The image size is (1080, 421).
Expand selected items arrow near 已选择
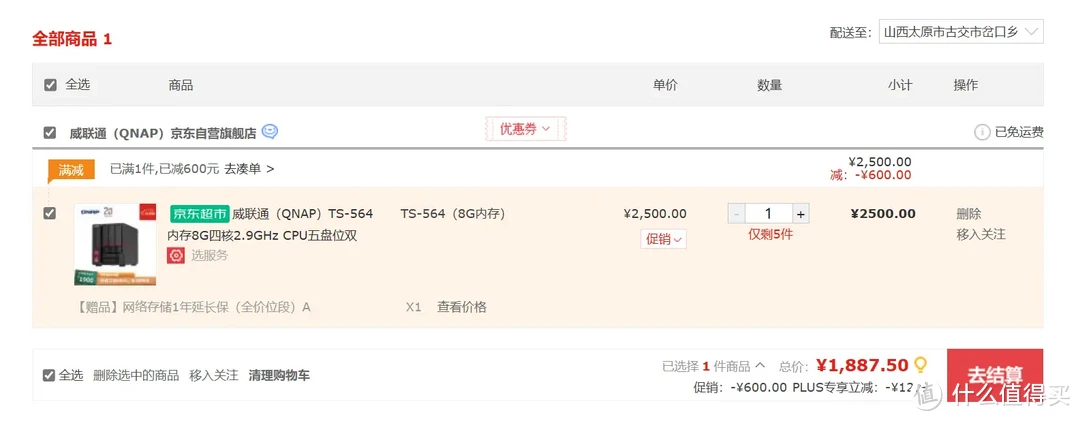click(760, 365)
